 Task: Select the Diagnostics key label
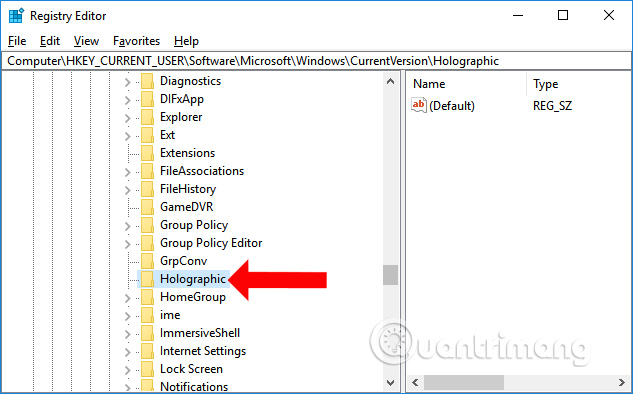tap(191, 81)
